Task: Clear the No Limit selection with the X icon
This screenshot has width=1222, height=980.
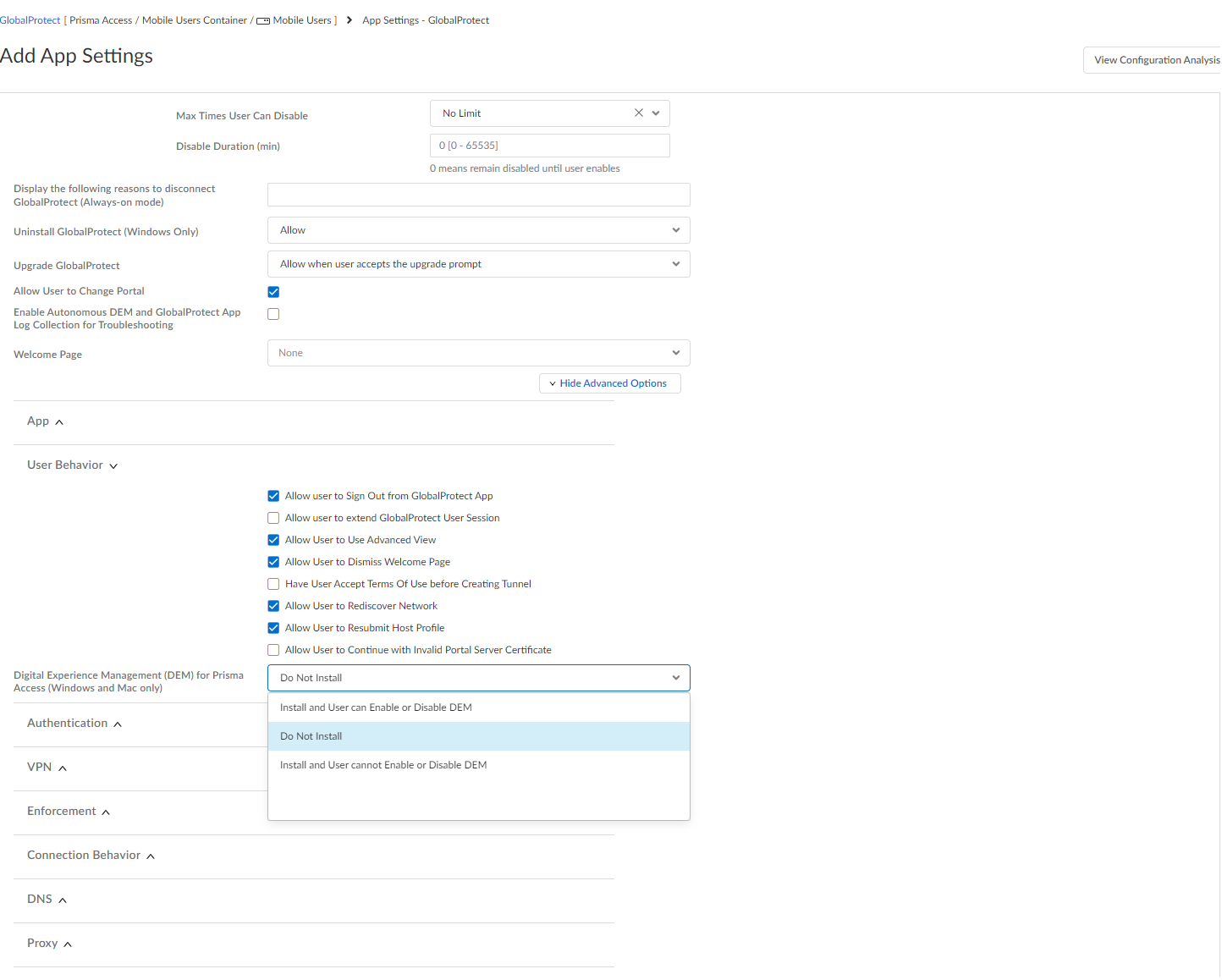Action: (638, 113)
